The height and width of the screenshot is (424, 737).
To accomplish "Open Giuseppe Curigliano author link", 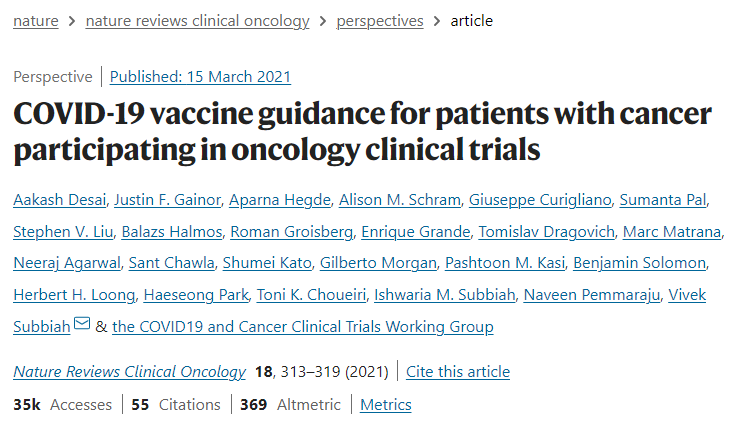I will click(540, 200).
